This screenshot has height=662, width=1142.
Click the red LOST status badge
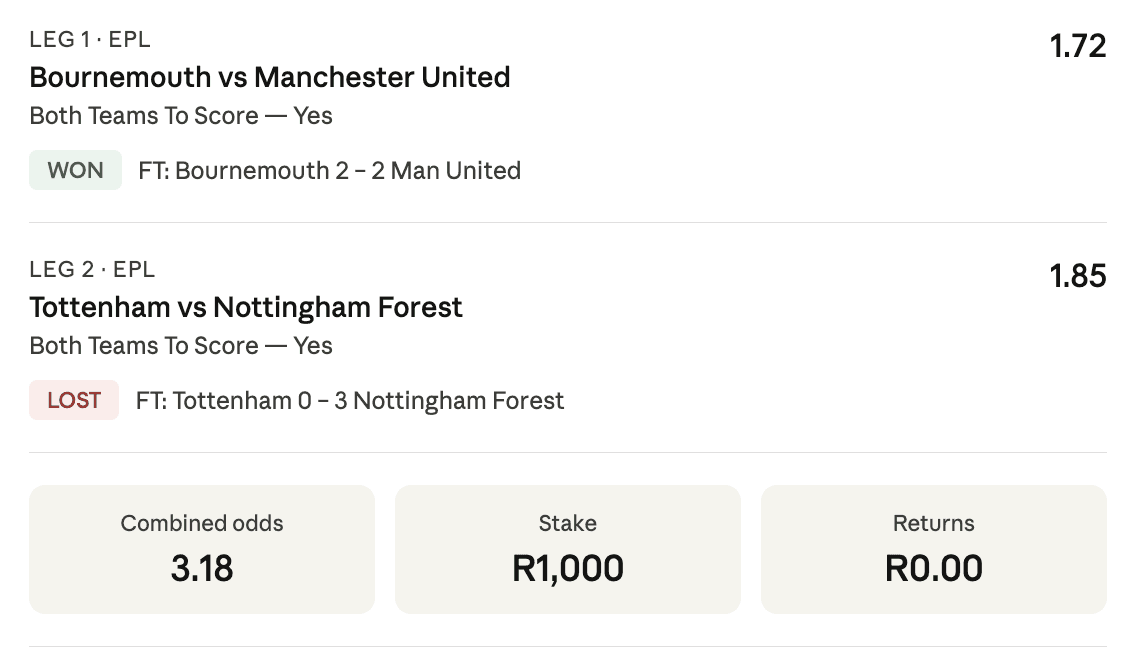point(74,400)
